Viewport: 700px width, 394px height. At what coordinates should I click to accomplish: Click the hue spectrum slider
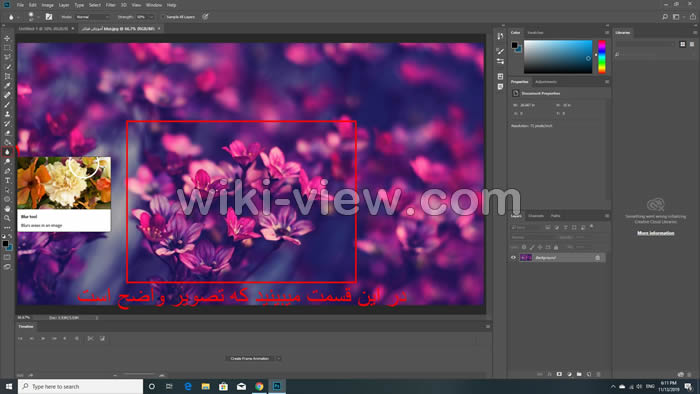[x=602, y=57]
